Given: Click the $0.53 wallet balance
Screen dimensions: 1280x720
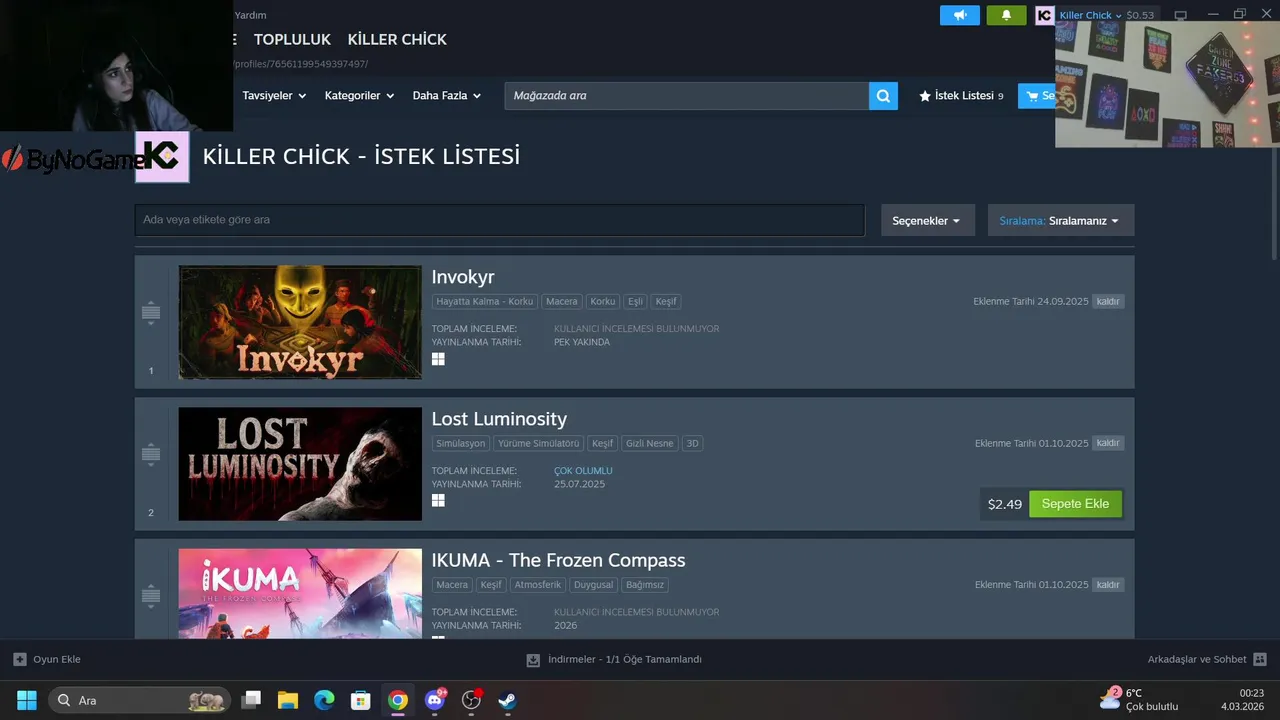Looking at the screenshot, I should [x=1140, y=15].
